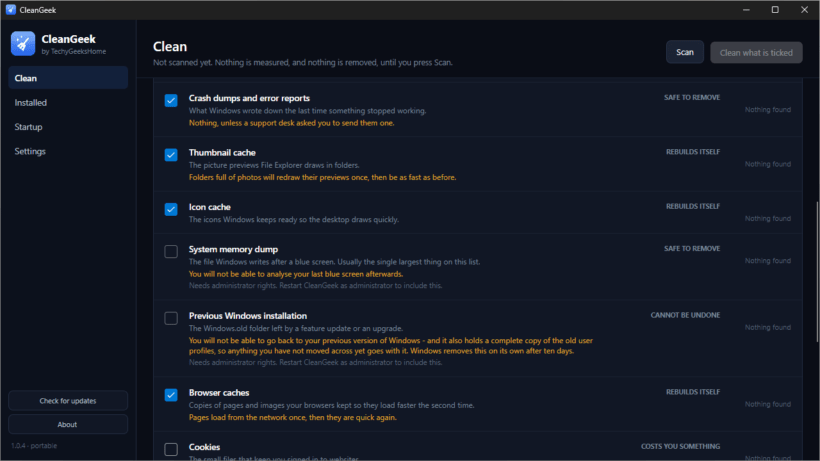Viewport: 820px width, 461px height.
Task: Tick the Cookies checkbox
Action: [x=171, y=449]
